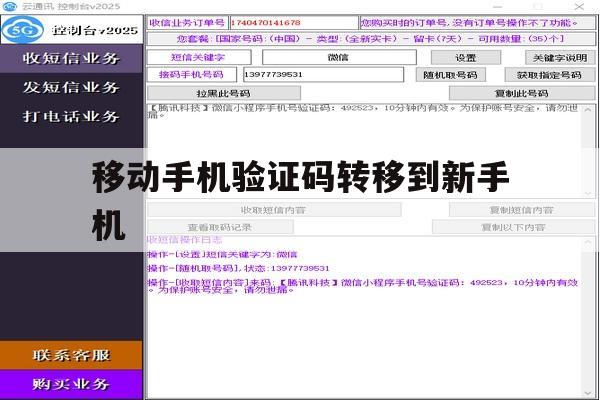
Task: Click log line 操作-[随机取号码]
Action: [238, 268]
